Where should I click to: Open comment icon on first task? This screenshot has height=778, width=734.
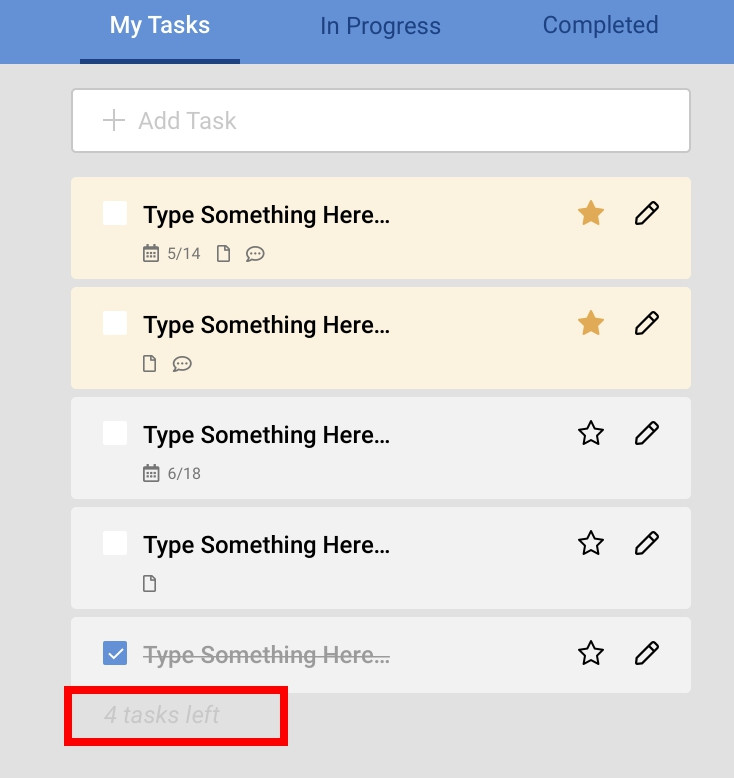tap(255, 253)
